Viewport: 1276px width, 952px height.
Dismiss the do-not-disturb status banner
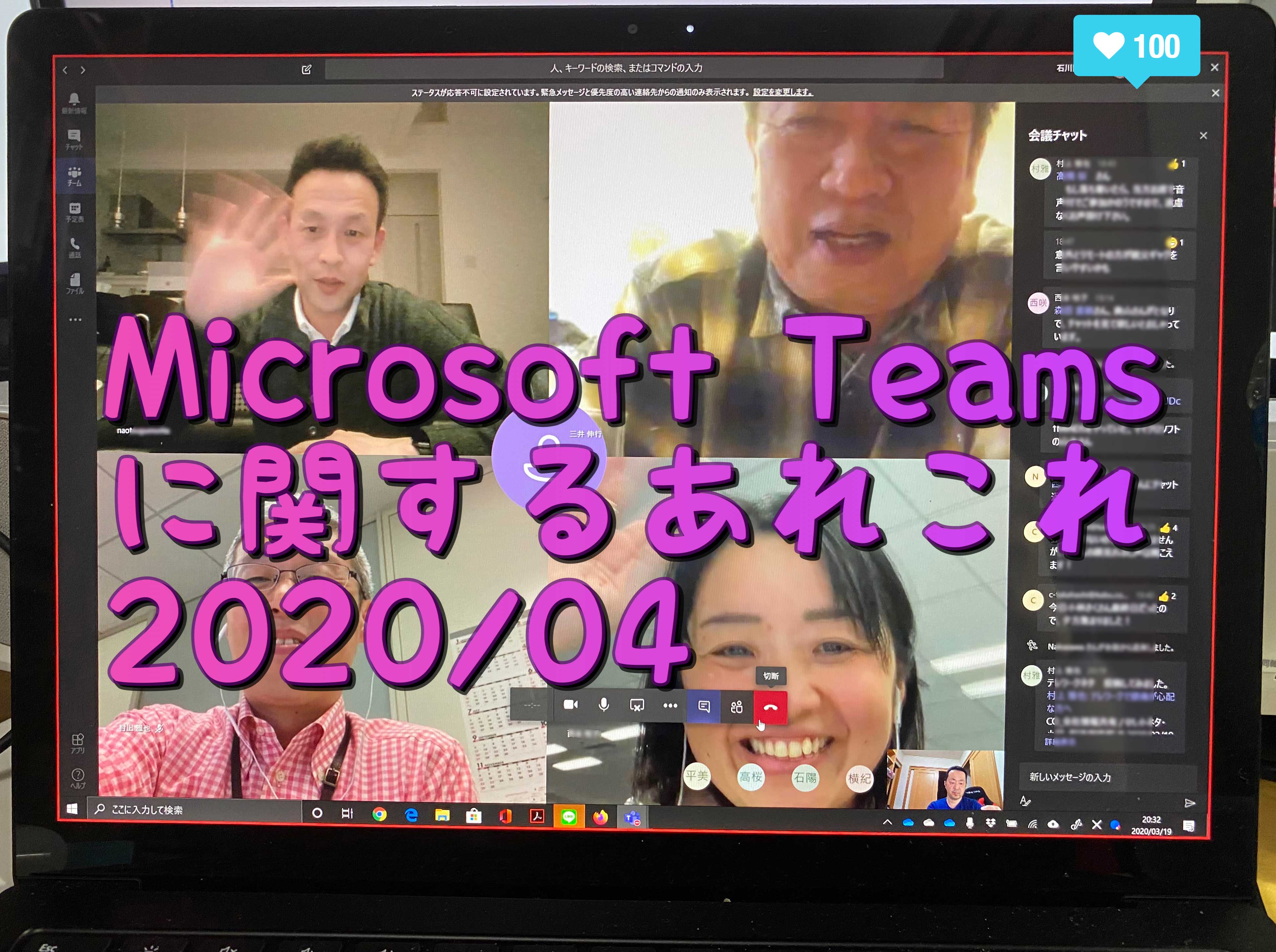click(1215, 93)
